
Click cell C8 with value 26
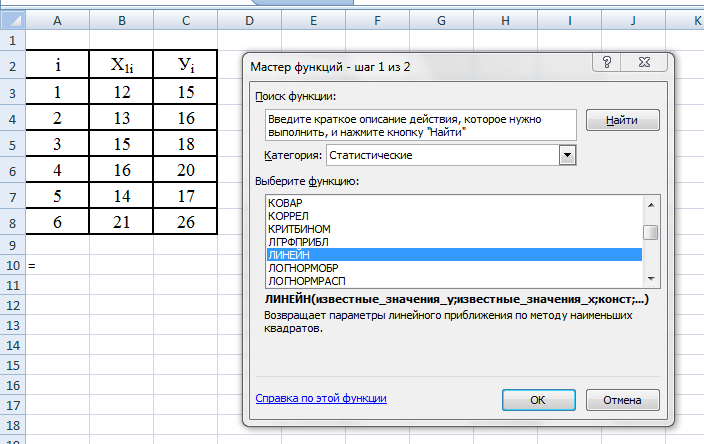(x=186, y=222)
